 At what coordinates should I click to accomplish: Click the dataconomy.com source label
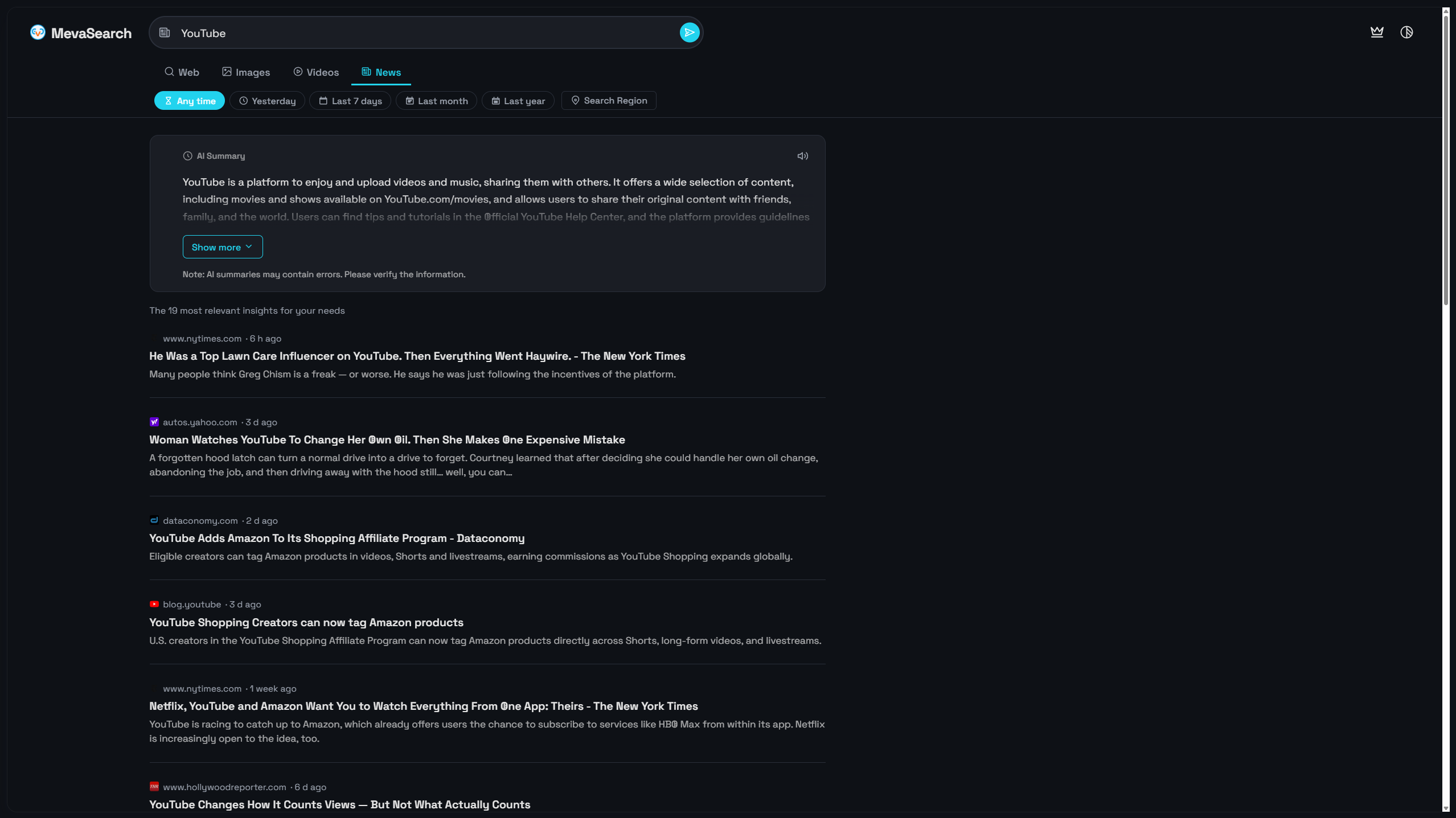(200, 521)
